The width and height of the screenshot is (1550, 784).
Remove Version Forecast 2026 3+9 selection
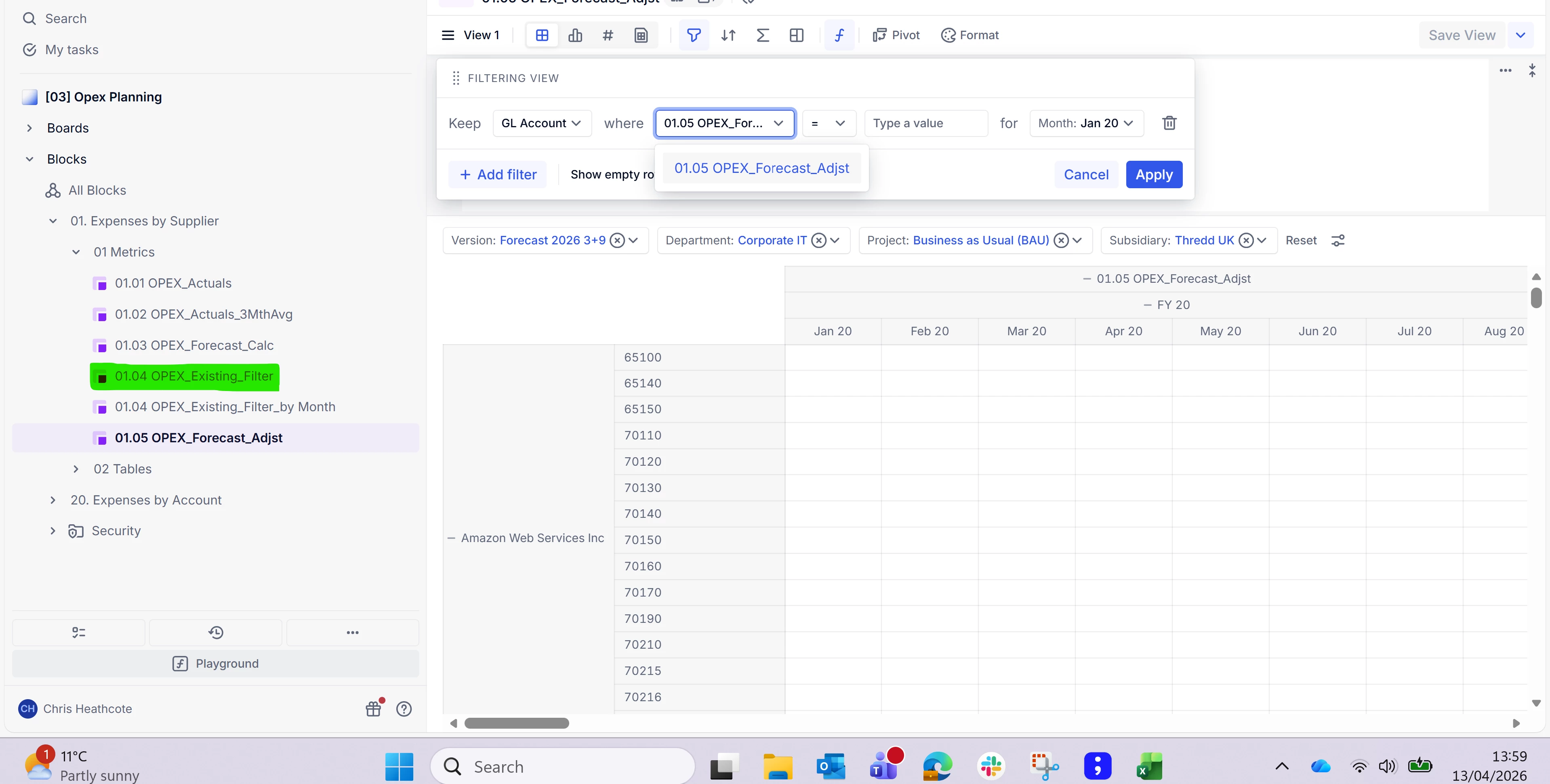click(617, 241)
